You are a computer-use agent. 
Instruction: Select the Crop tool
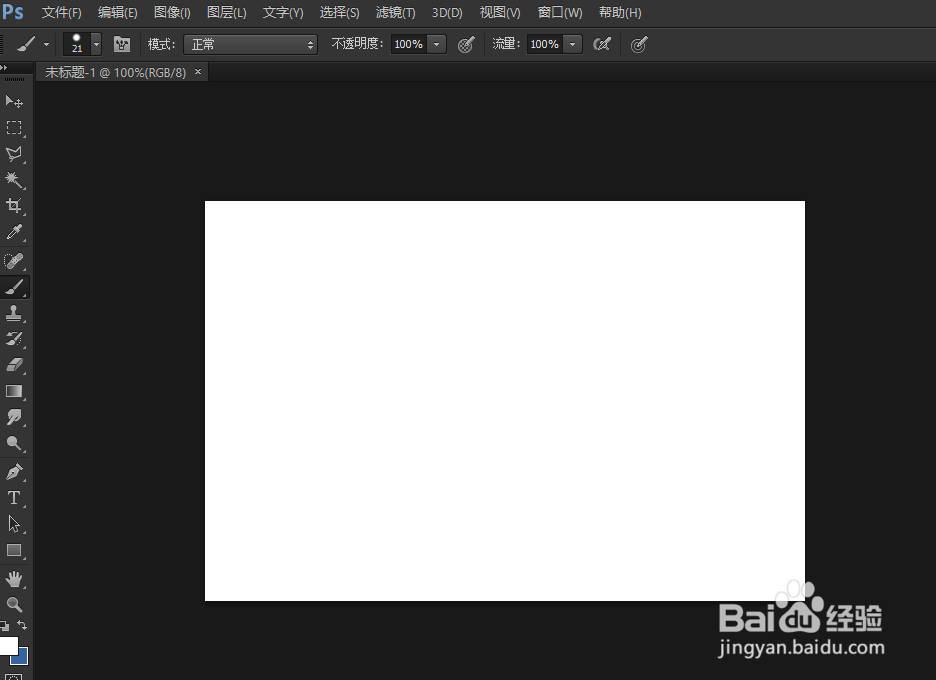14,206
